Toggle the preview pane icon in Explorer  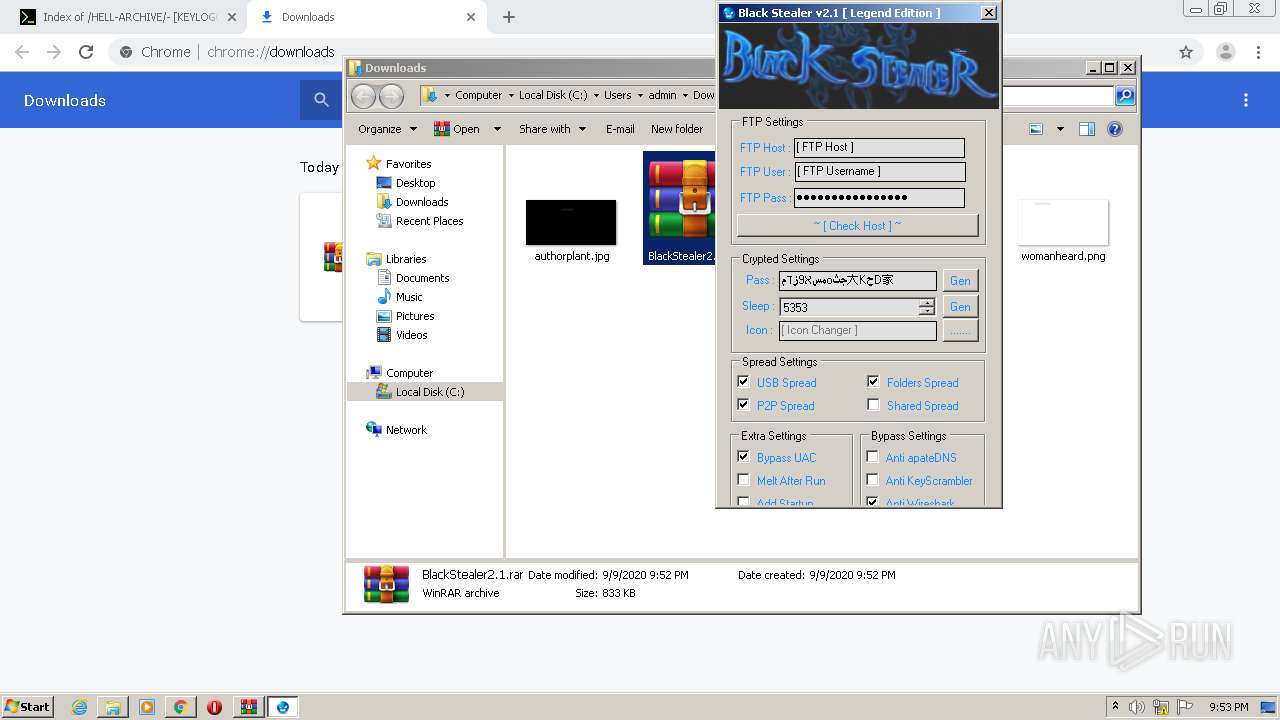(x=1087, y=129)
